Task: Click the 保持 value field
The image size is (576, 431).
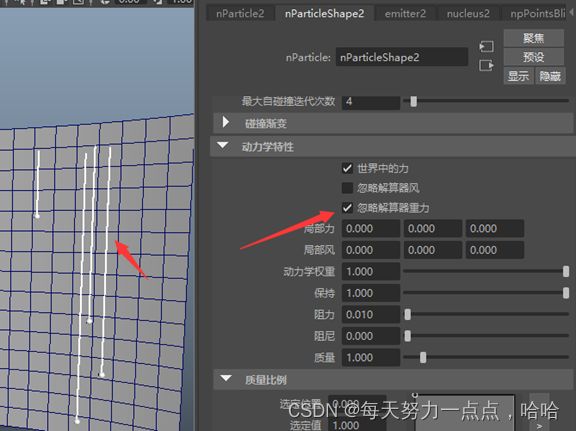Action: [371, 293]
